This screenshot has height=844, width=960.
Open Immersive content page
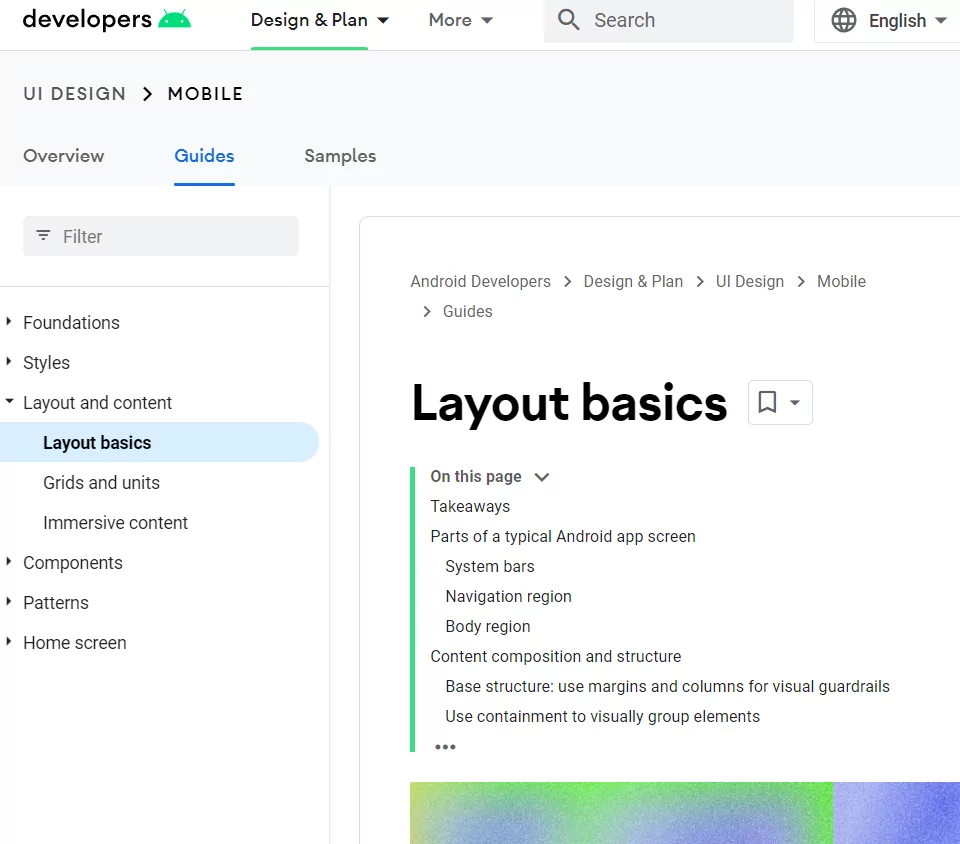coord(116,523)
